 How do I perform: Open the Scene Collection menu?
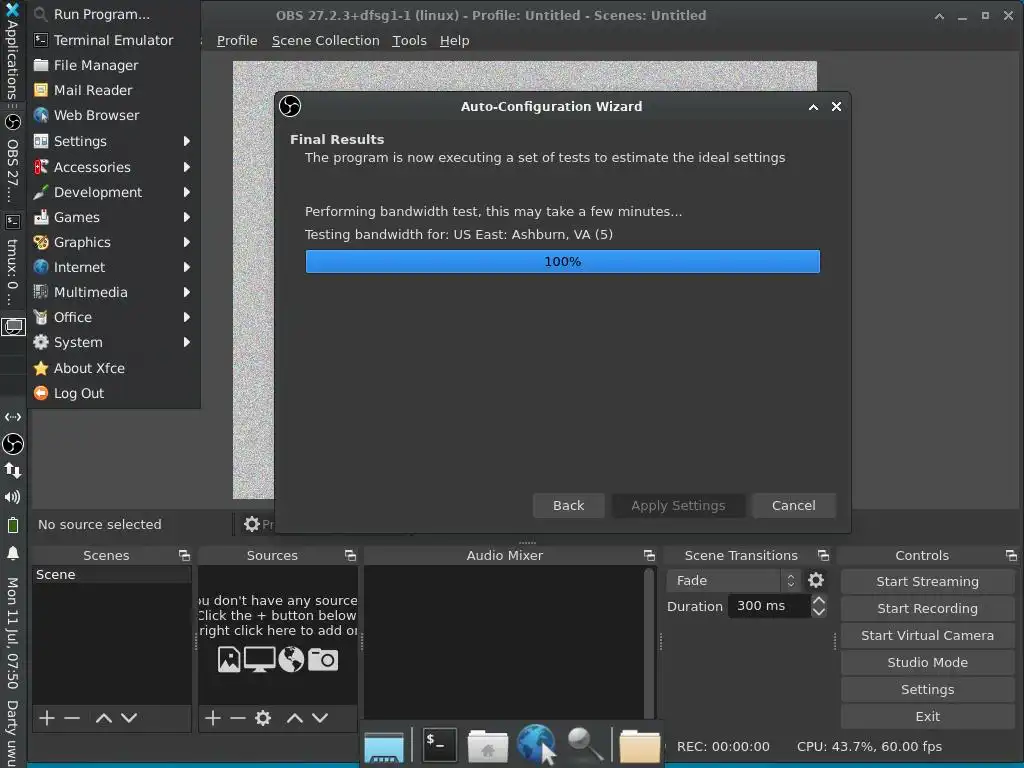pyautogui.click(x=325, y=40)
